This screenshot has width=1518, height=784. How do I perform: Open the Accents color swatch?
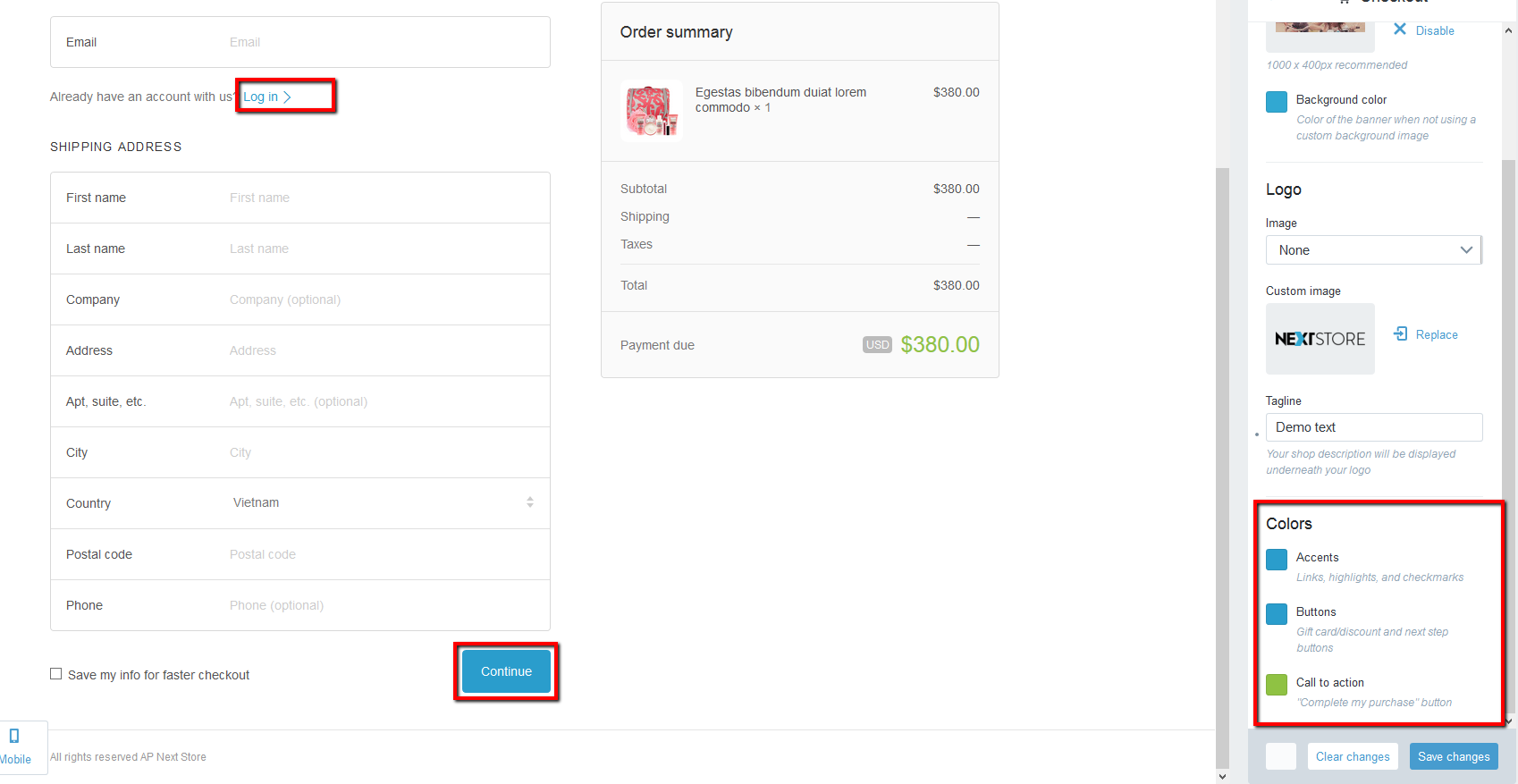point(1277,560)
